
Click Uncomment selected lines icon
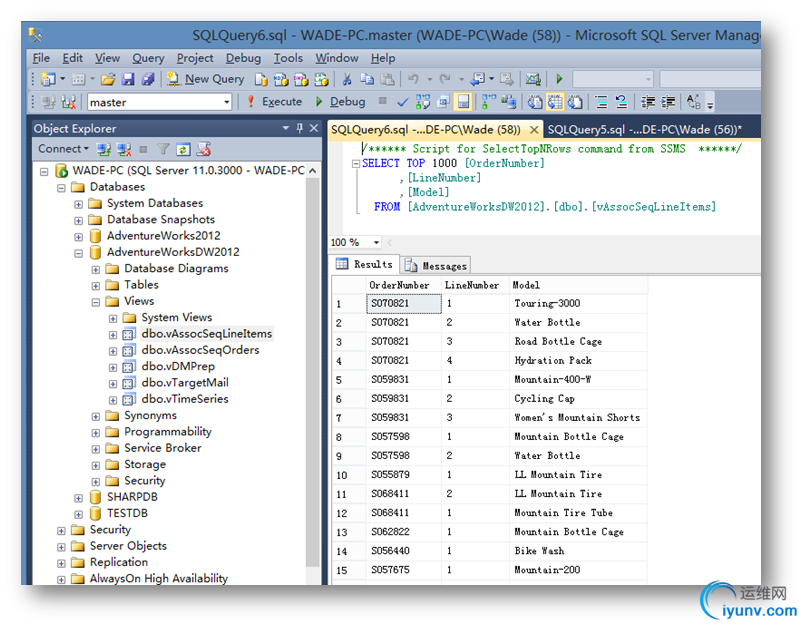click(621, 102)
